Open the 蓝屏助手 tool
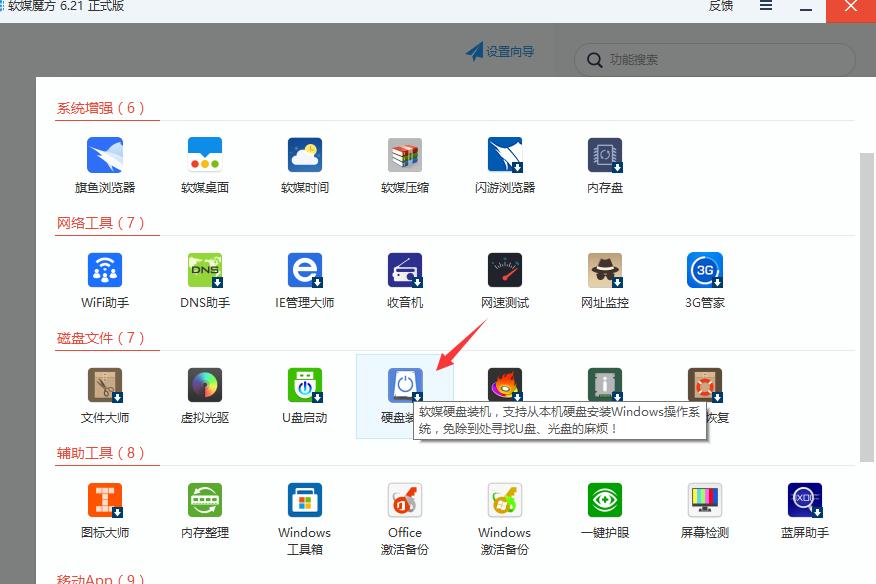 coord(804,500)
